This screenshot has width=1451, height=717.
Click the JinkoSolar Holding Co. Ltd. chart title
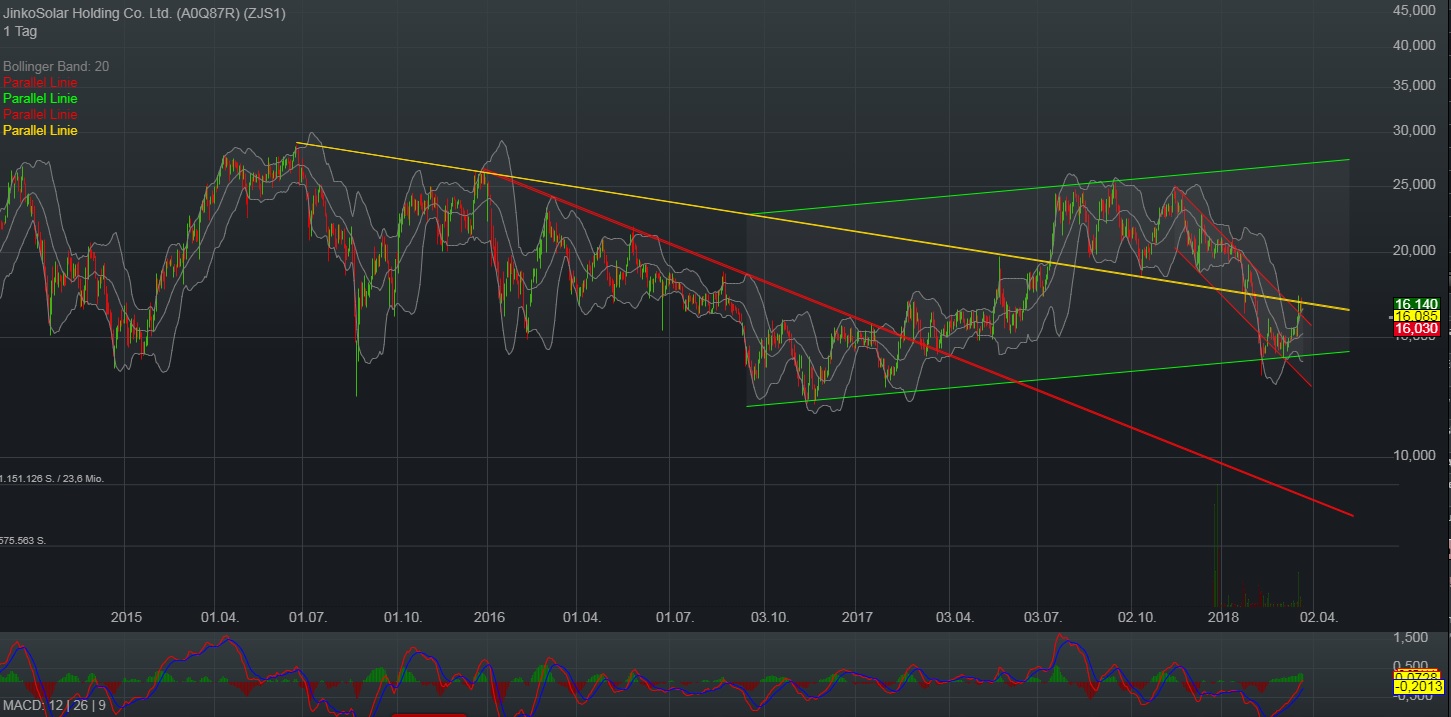(144, 14)
